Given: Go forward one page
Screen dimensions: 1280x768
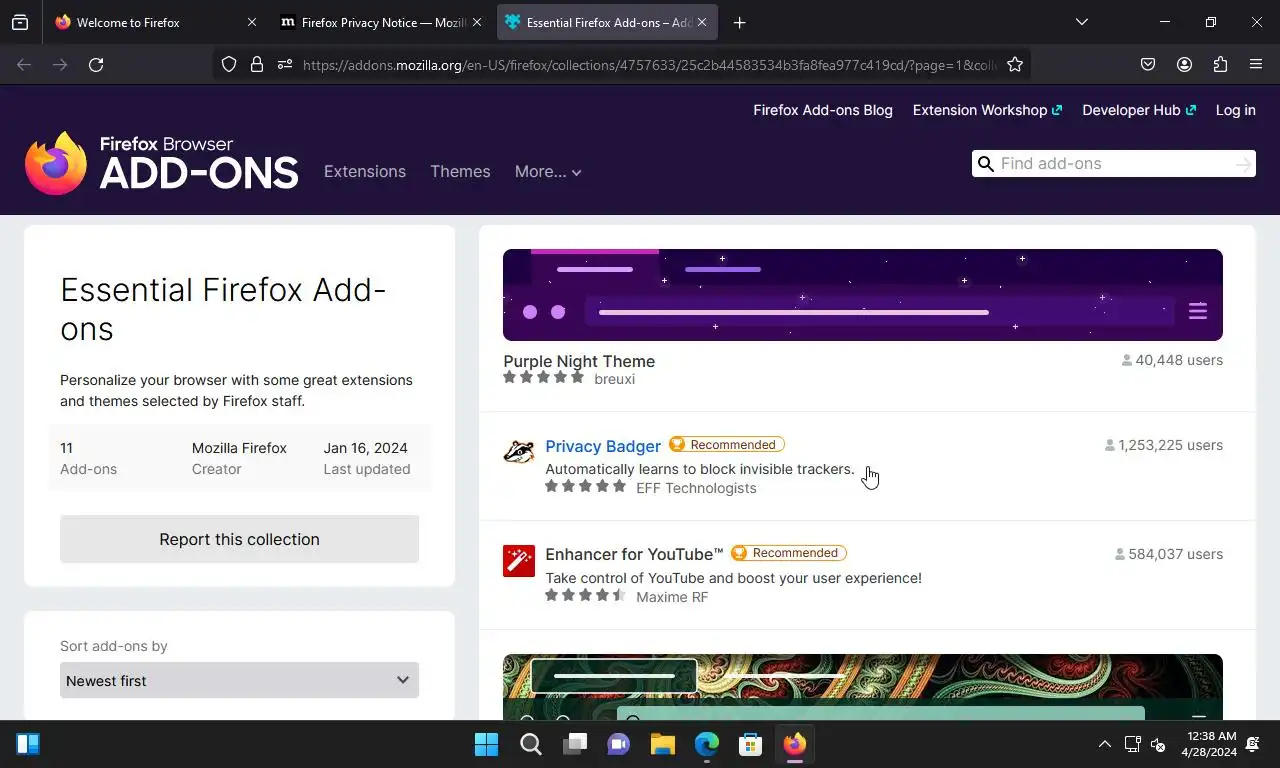Looking at the screenshot, I should click(60, 64).
